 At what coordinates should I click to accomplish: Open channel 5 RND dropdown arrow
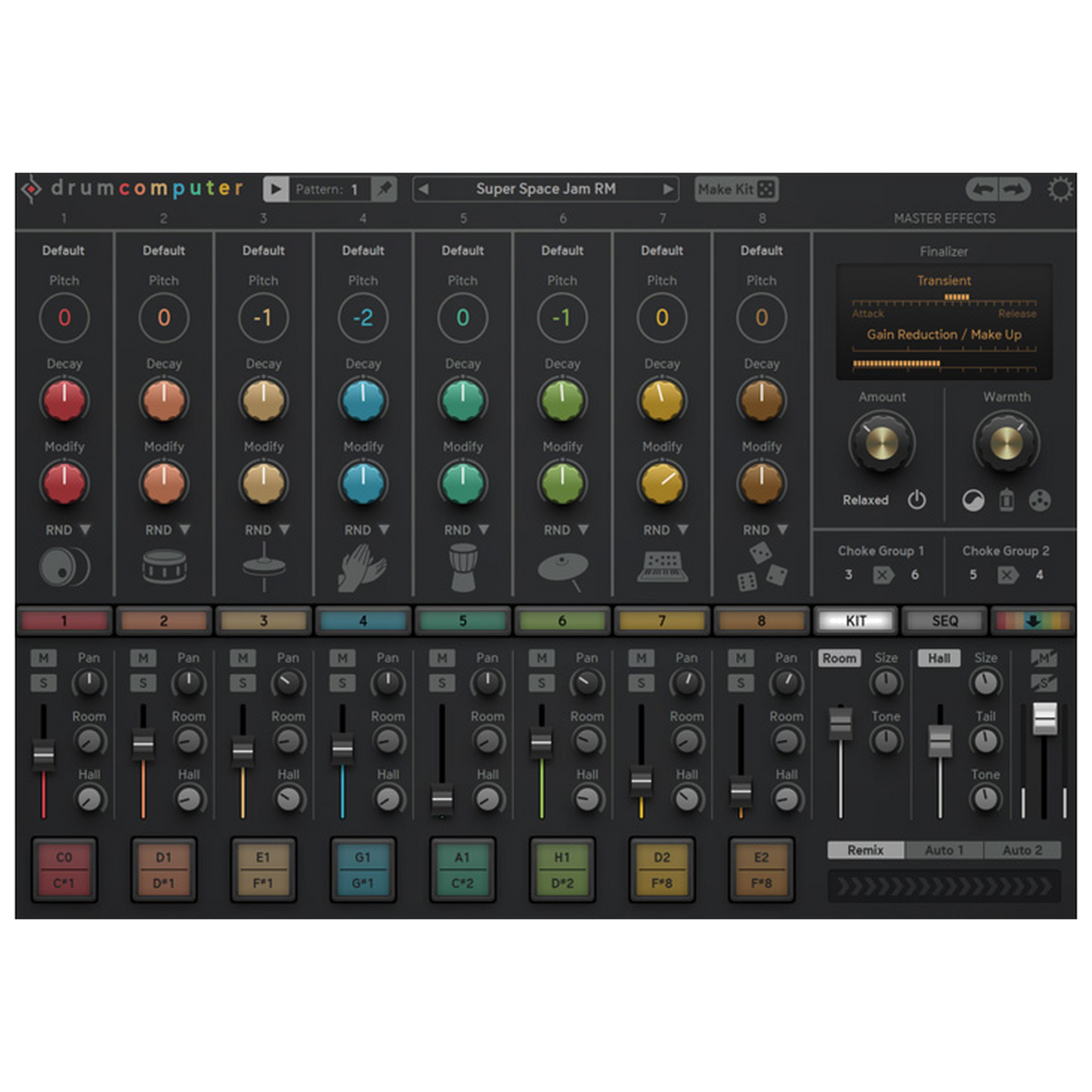click(484, 530)
